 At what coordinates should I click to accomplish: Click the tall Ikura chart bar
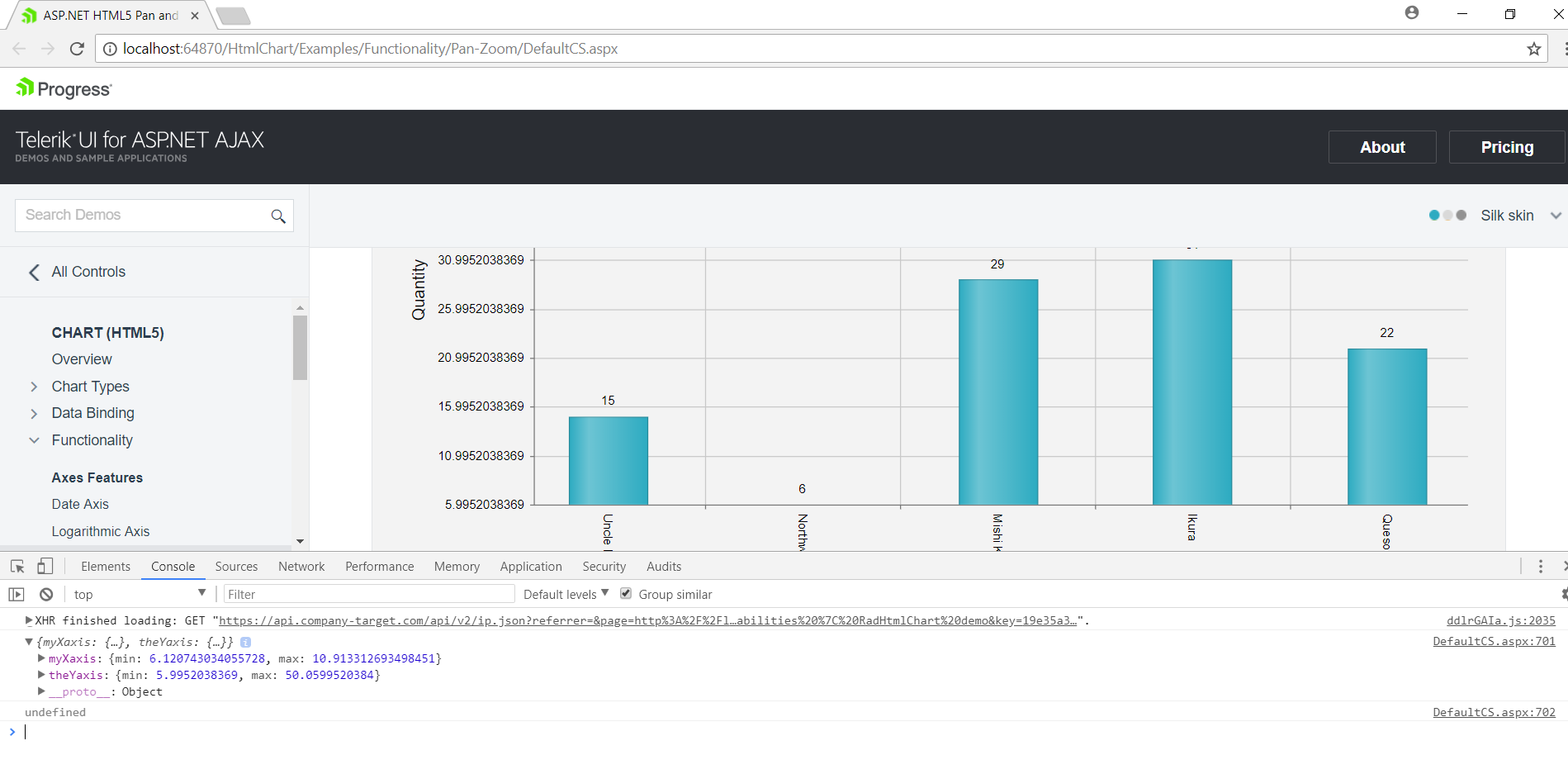(1192, 382)
